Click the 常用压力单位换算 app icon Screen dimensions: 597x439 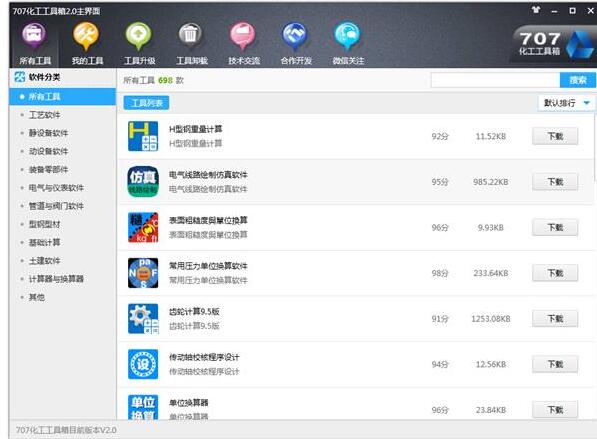click(143, 273)
